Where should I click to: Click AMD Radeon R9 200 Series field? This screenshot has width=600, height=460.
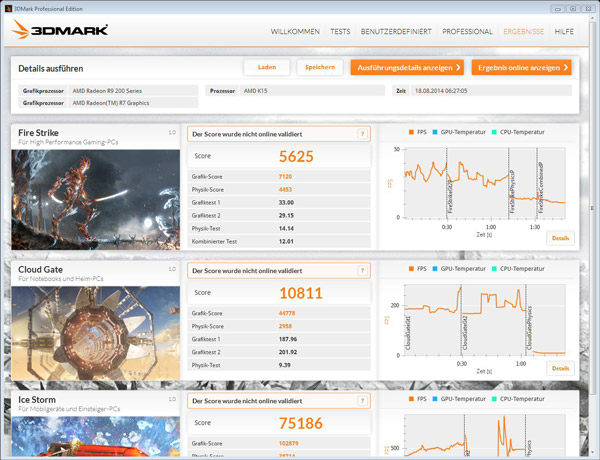[133, 91]
